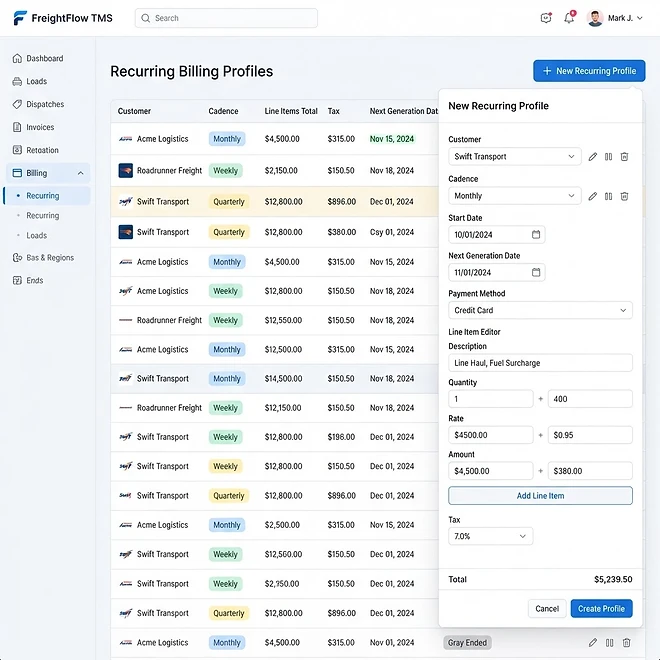Sort by Line Items Total column header
The width and height of the screenshot is (660, 660).
[291, 111]
